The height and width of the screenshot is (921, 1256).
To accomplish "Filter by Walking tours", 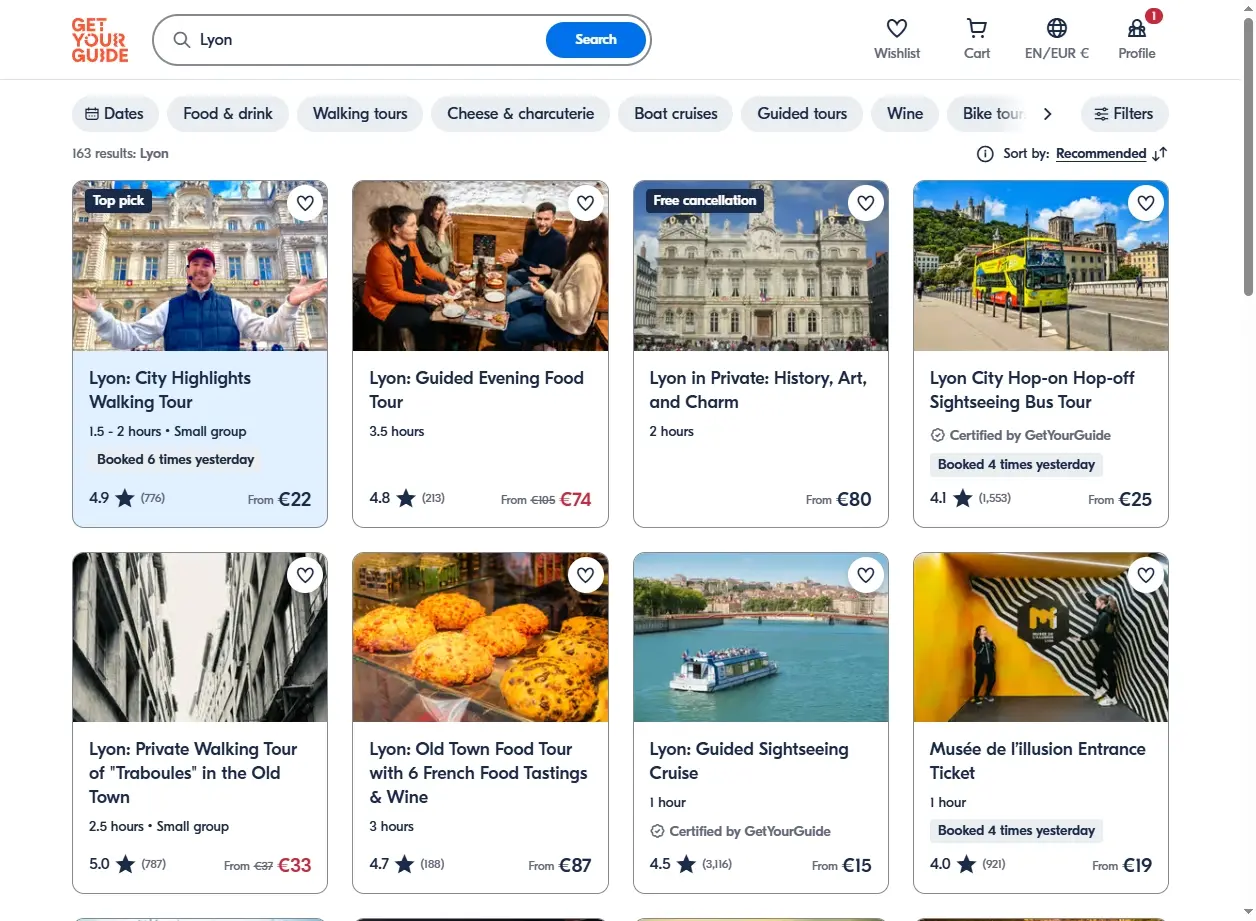I will pos(360,114).
